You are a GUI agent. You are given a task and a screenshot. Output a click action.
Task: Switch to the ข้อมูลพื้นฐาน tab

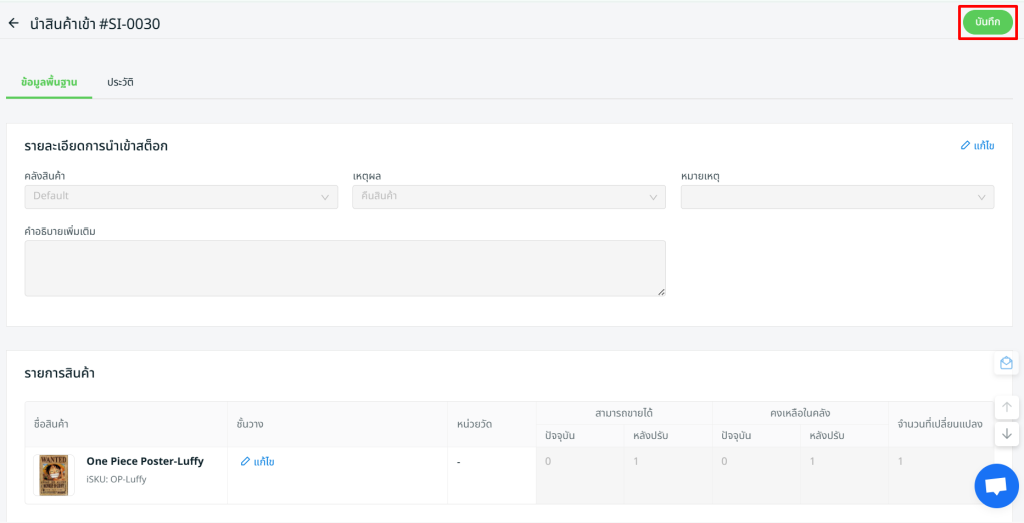pos(49,82)
